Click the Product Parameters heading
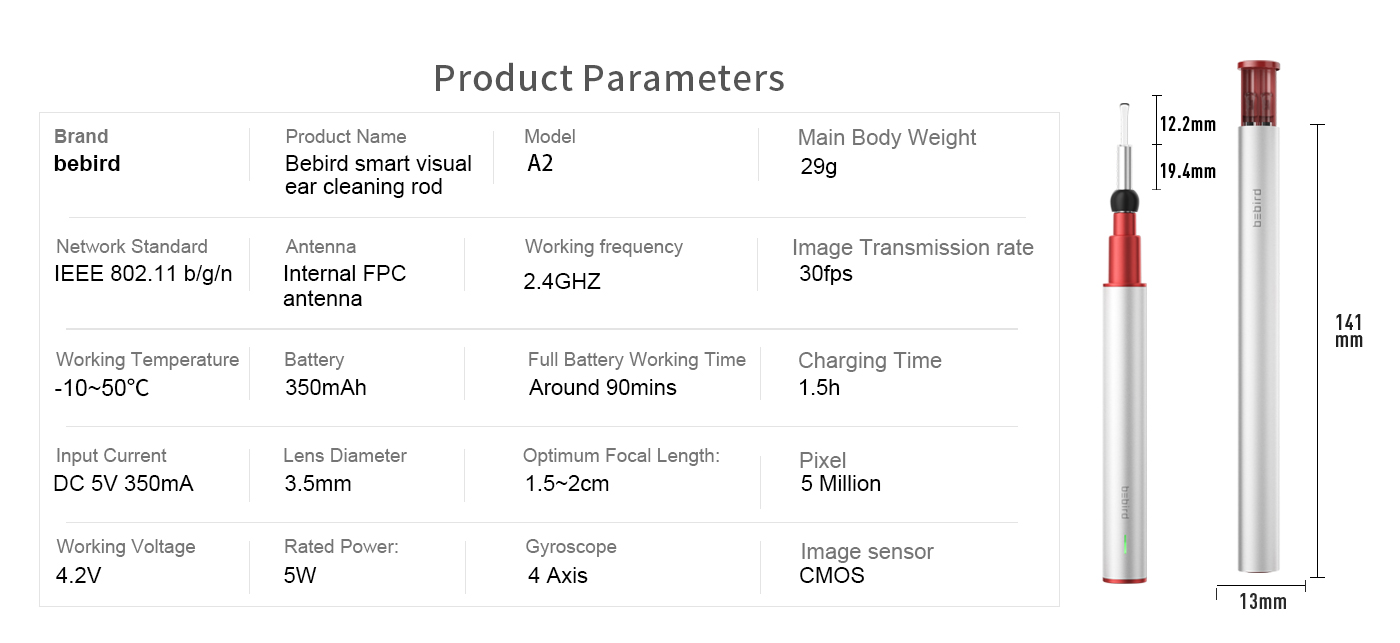Image resolution: width=1400 pixels, height=643 pixels. (609, 78)
